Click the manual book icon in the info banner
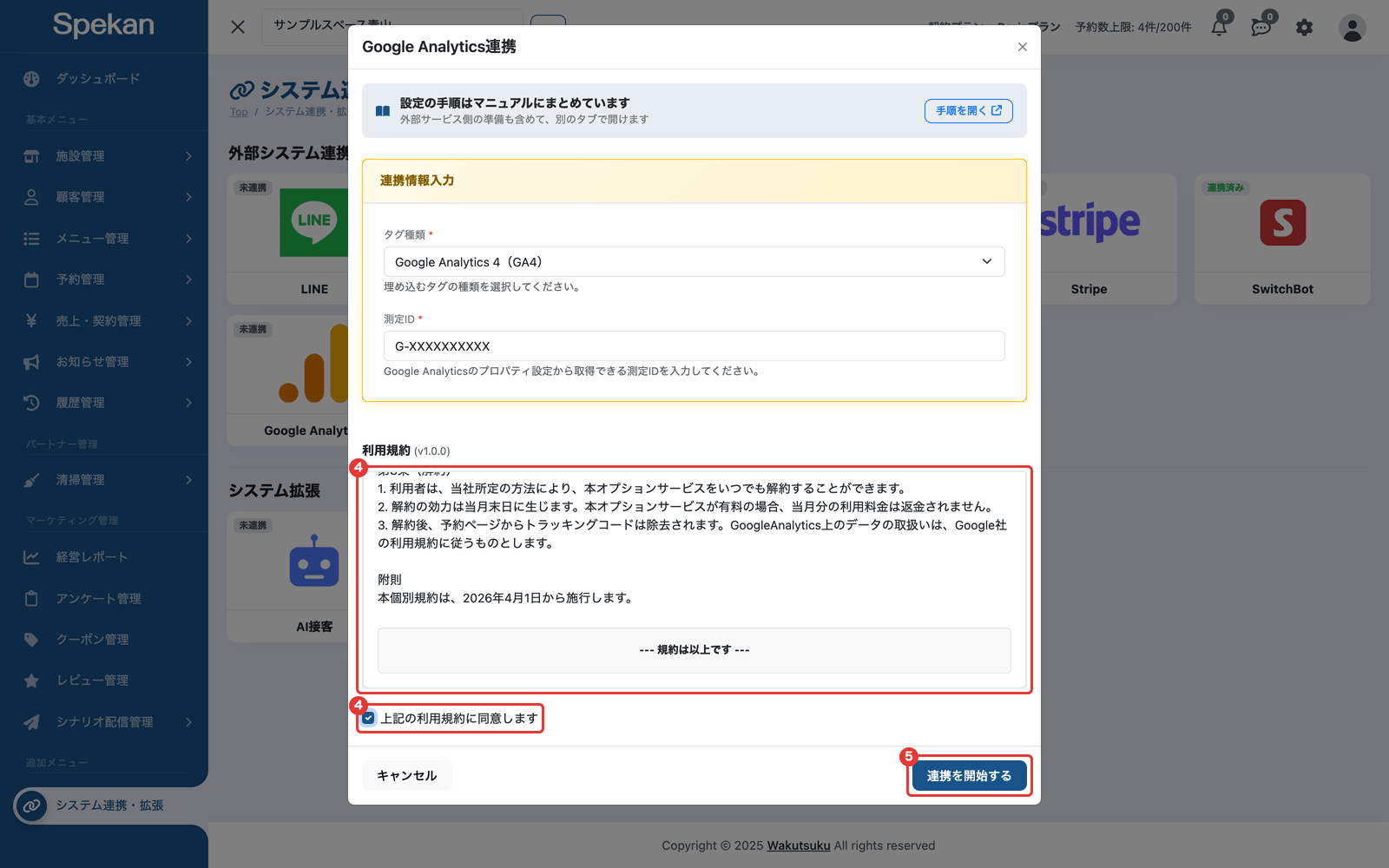The width and height of the screenshot is (1389, 868). pyautogui.click(x=383, y=111)
